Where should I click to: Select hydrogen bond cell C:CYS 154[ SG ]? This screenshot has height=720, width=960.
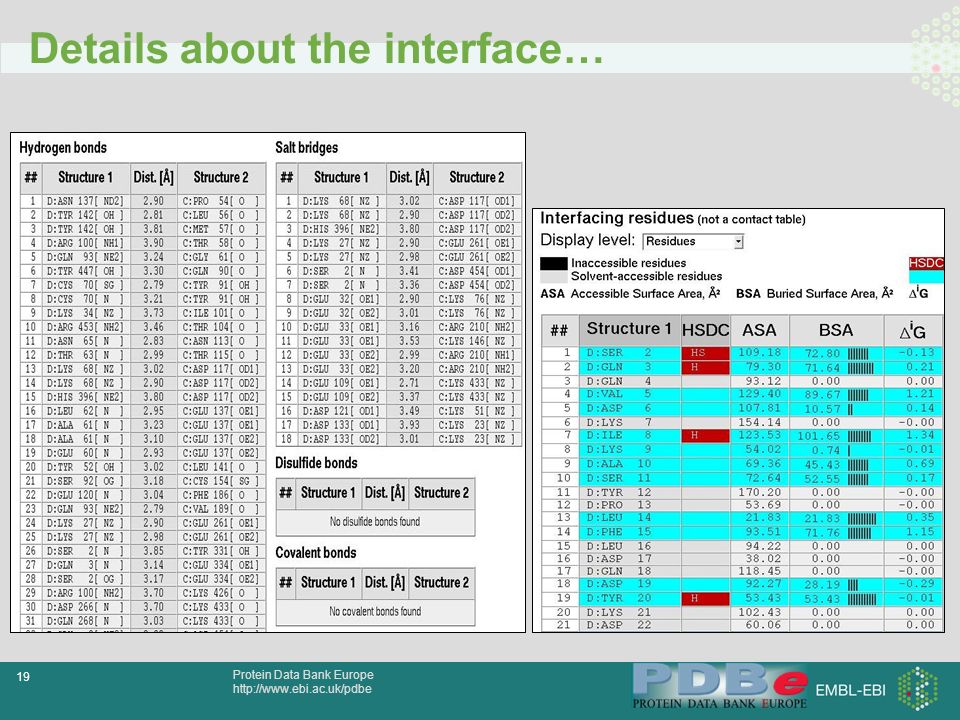[220, 481]
